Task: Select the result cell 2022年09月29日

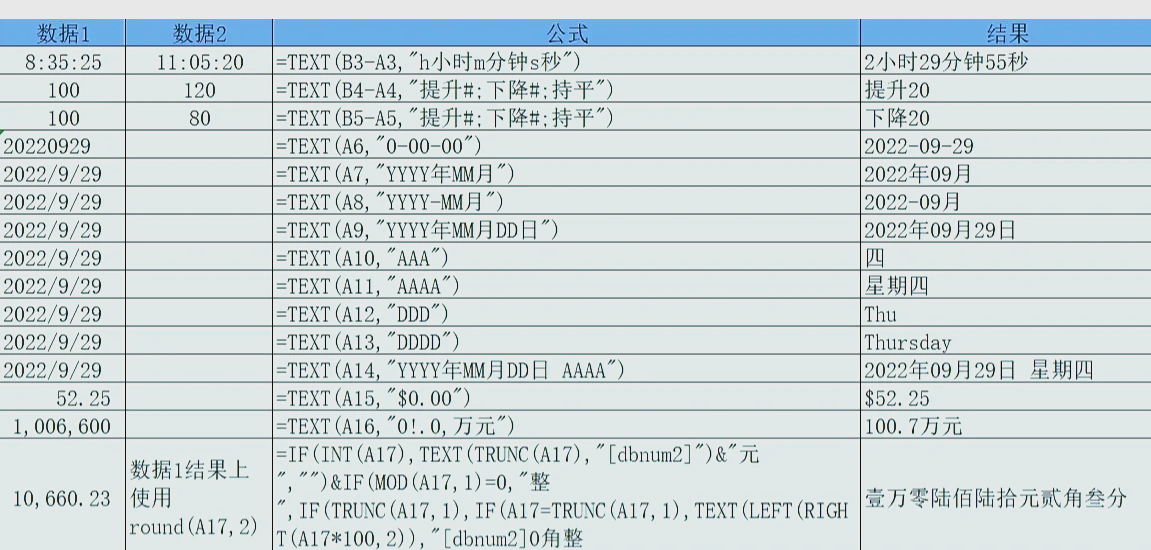Action: pos(1004,230)
